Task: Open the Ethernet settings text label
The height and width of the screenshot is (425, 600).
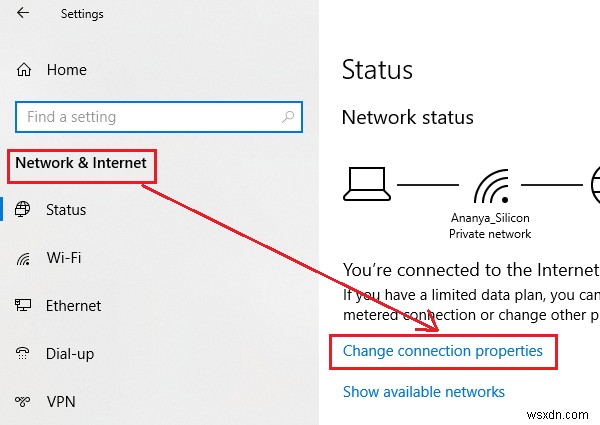Action: tap(73, 306)
